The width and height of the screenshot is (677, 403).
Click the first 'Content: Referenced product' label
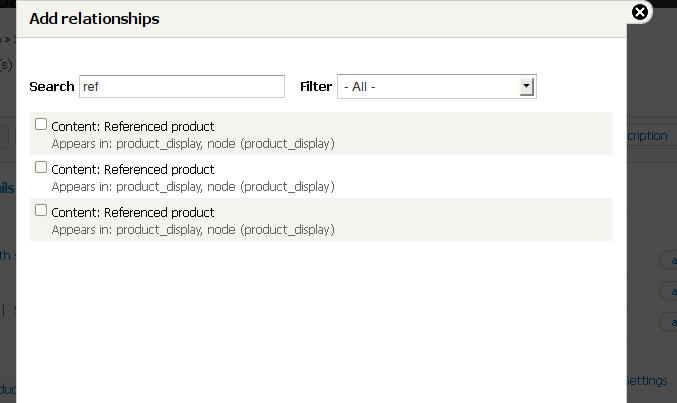point(132,126)
